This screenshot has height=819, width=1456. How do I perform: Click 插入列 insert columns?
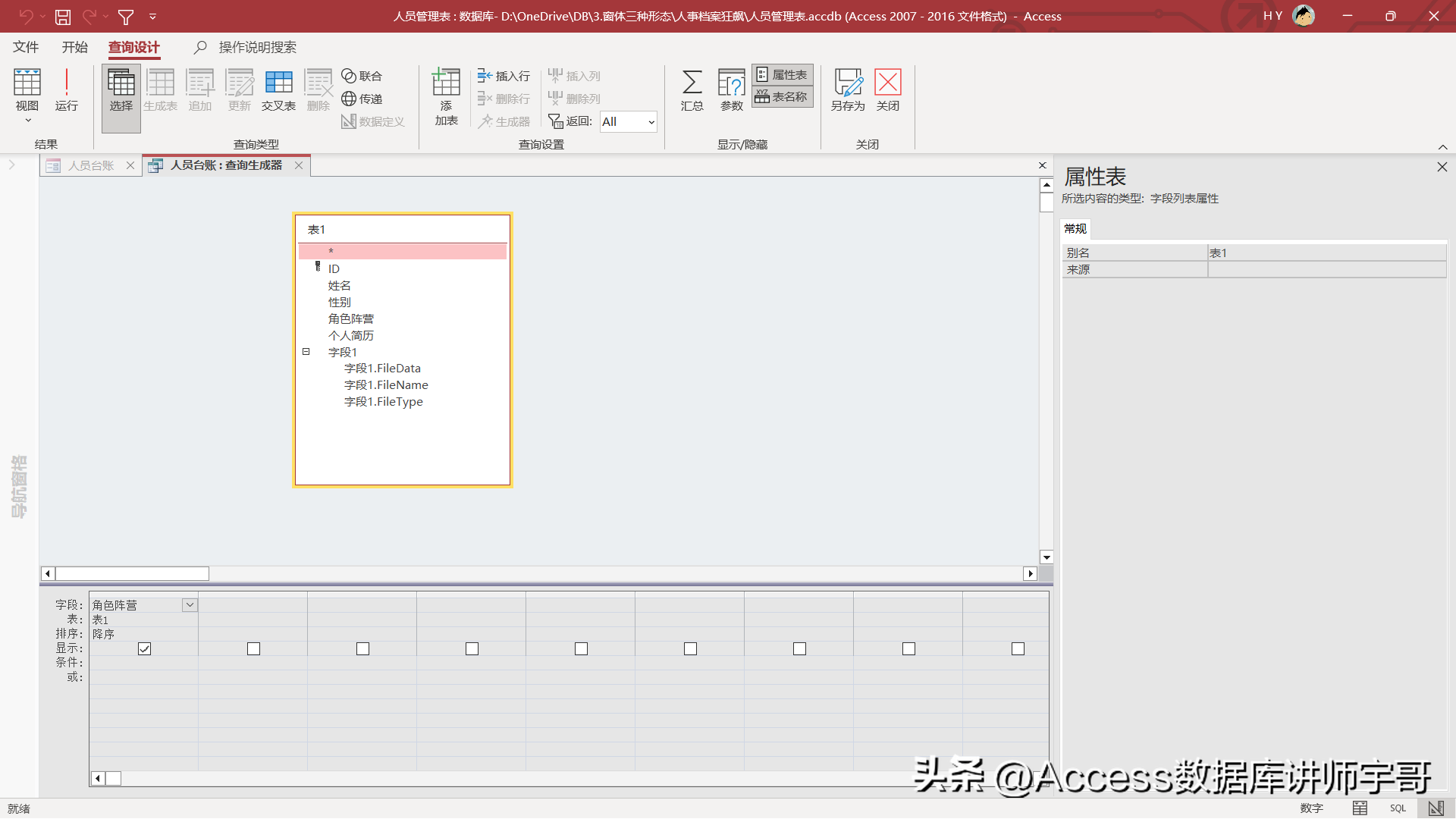pyautogui.click(x=574, y=76)
